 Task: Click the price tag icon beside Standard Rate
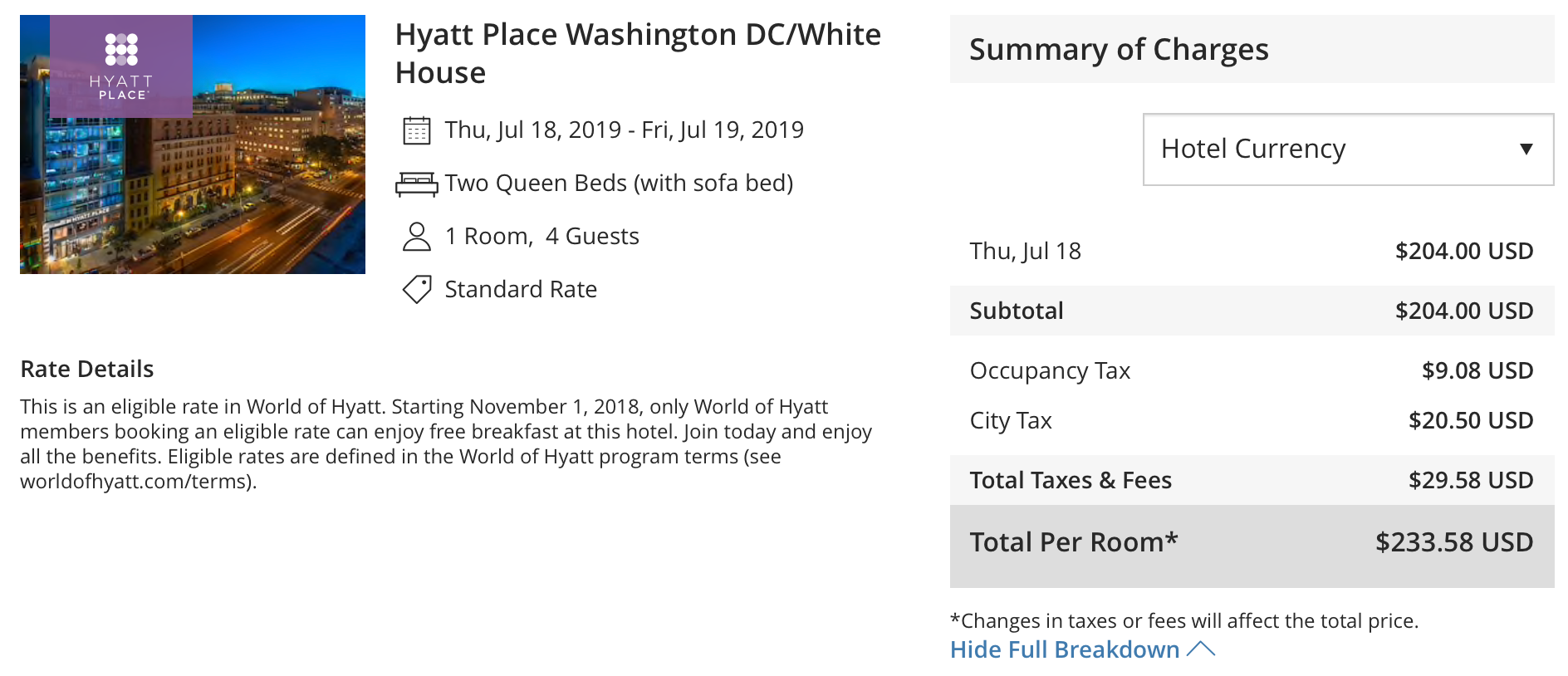click(416, 290)
